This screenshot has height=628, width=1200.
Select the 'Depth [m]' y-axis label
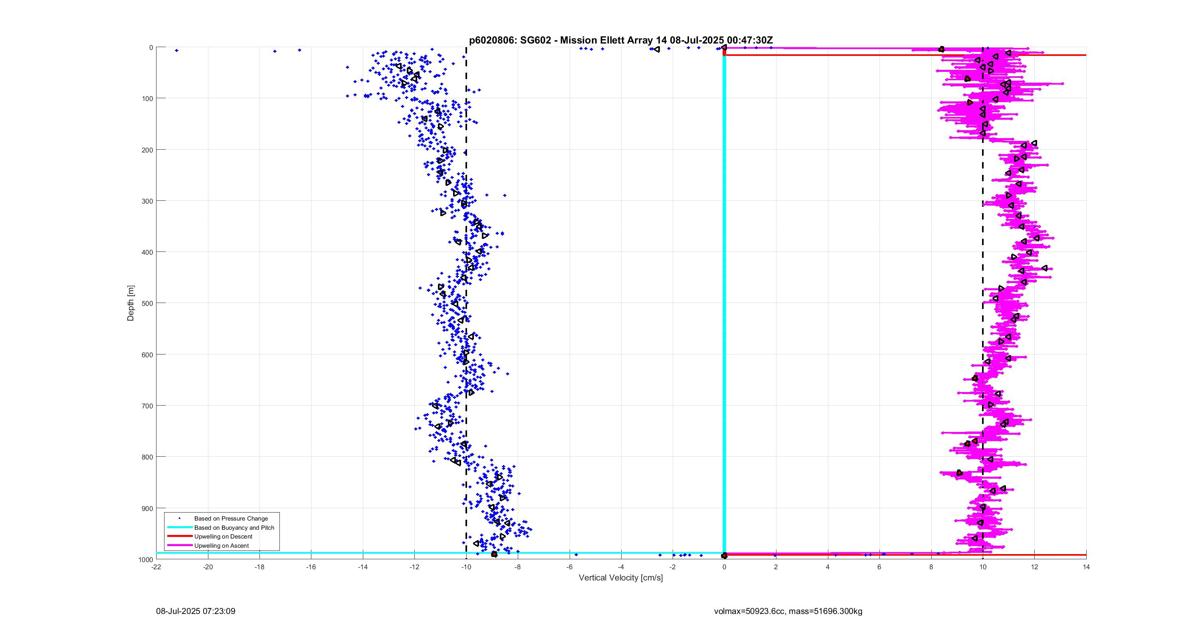tap(131, 302)
